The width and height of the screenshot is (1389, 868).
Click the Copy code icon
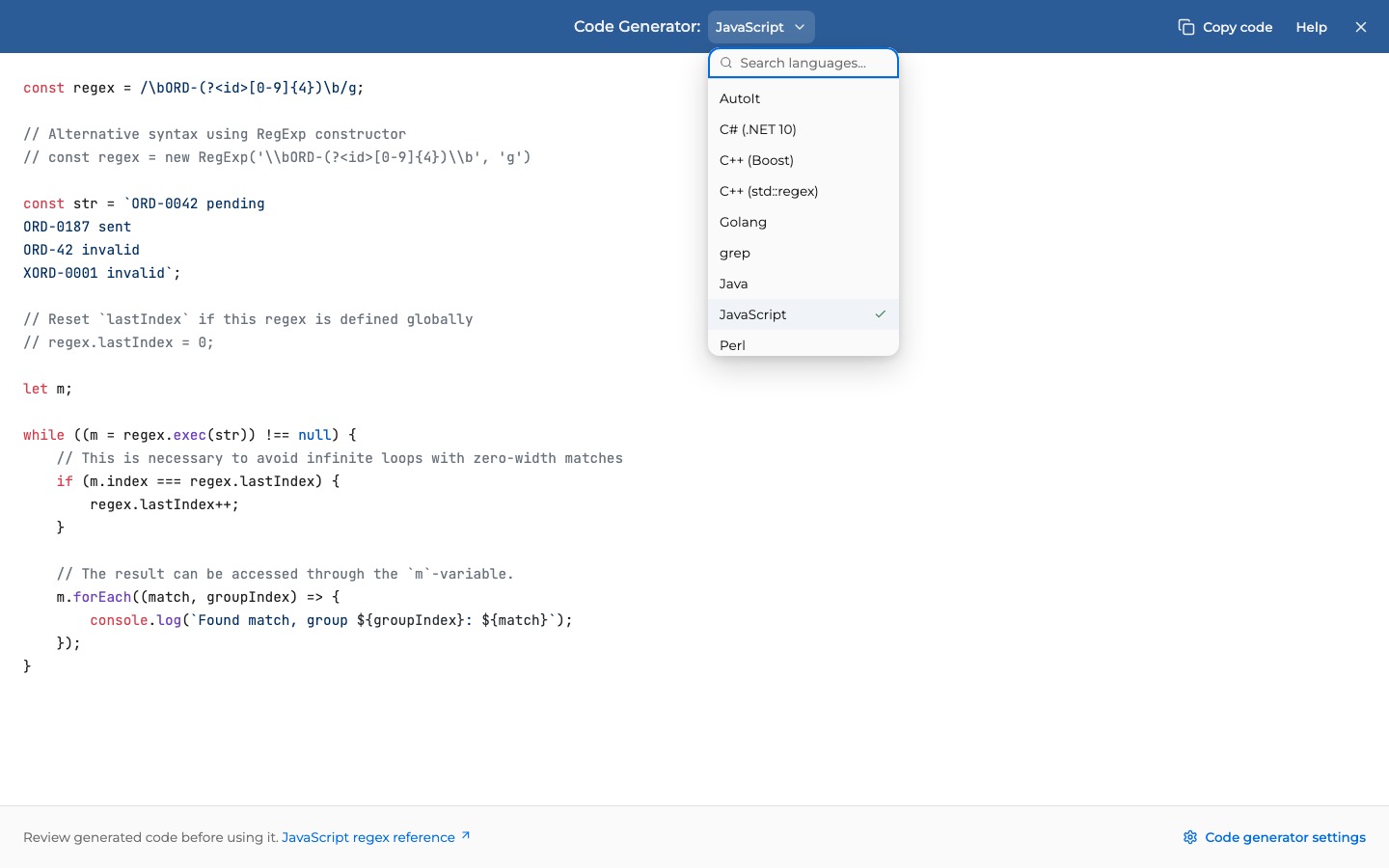(1186, 27)
